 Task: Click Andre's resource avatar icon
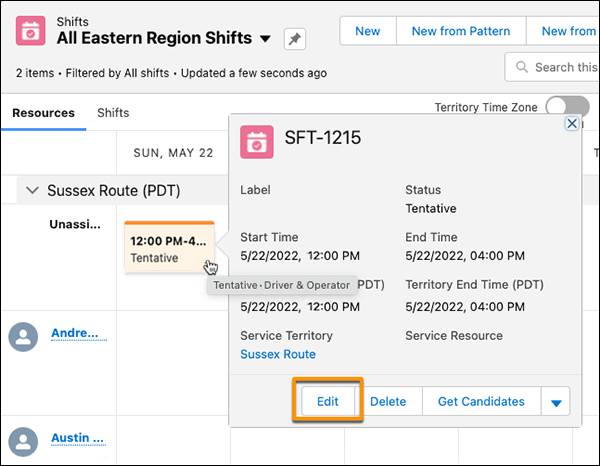pos(23,335)
